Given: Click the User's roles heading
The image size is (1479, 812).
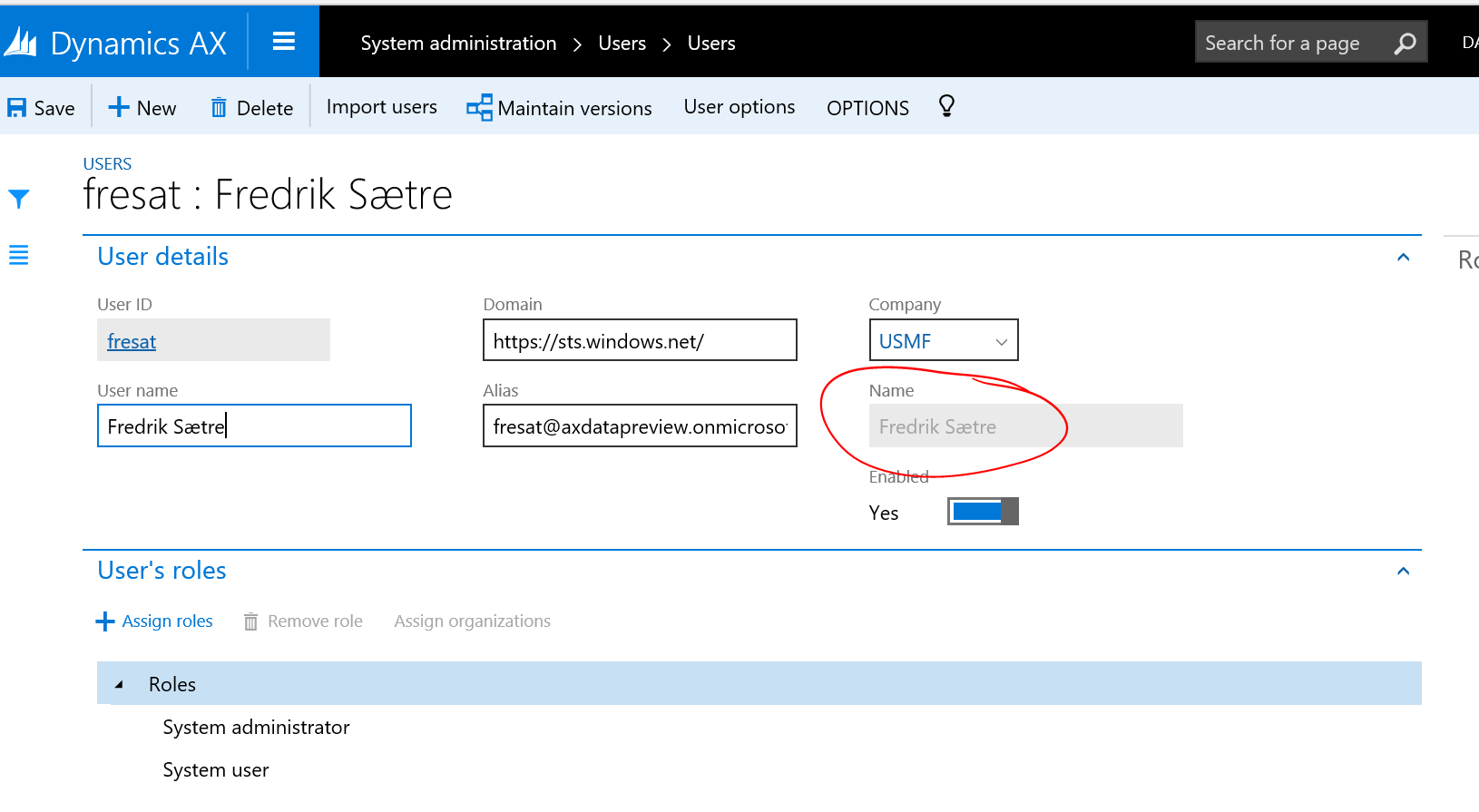Looking at the screenshot, I should (162, 571).
